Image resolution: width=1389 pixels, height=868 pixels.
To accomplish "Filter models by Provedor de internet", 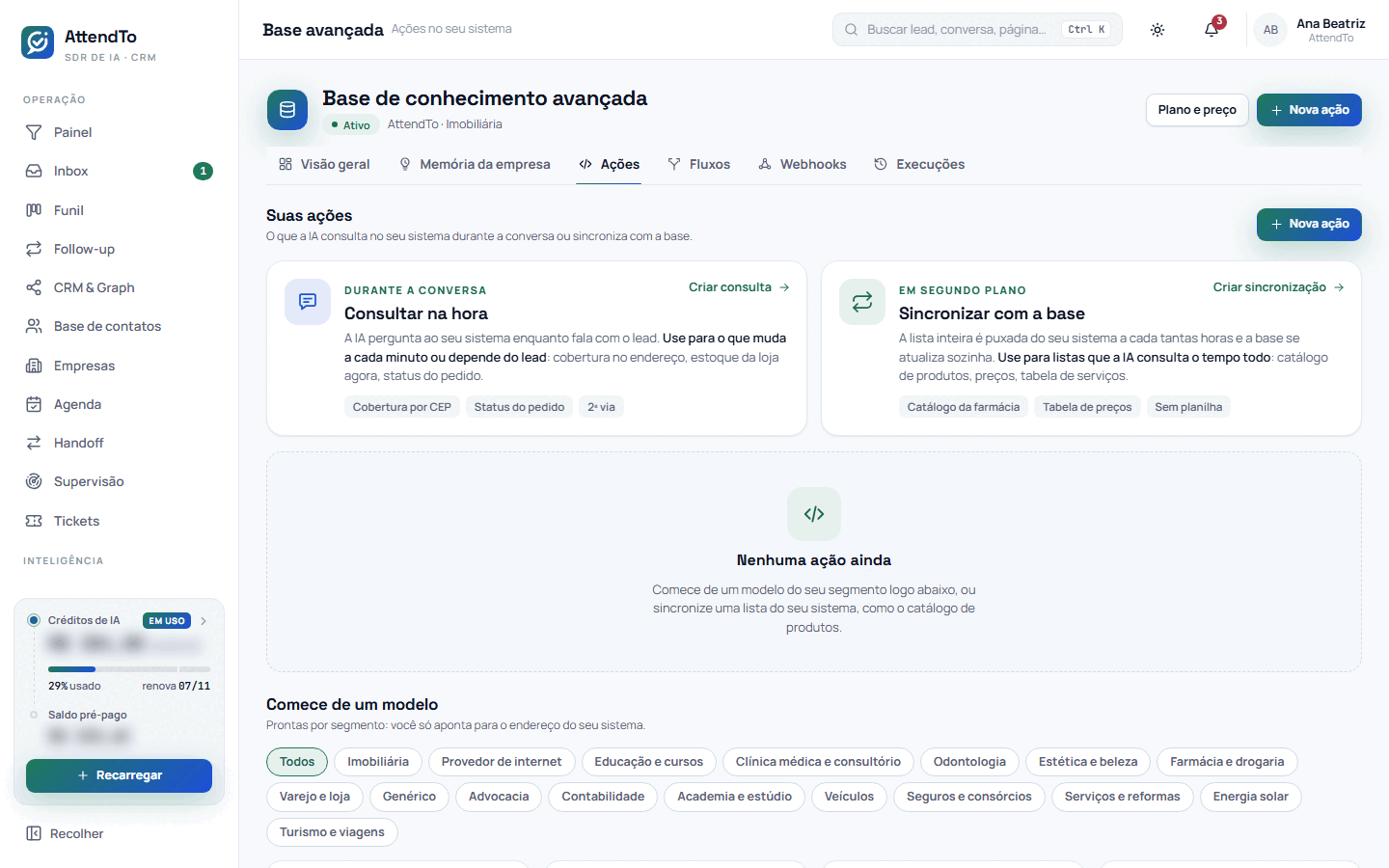I will (x=502, y=762).
